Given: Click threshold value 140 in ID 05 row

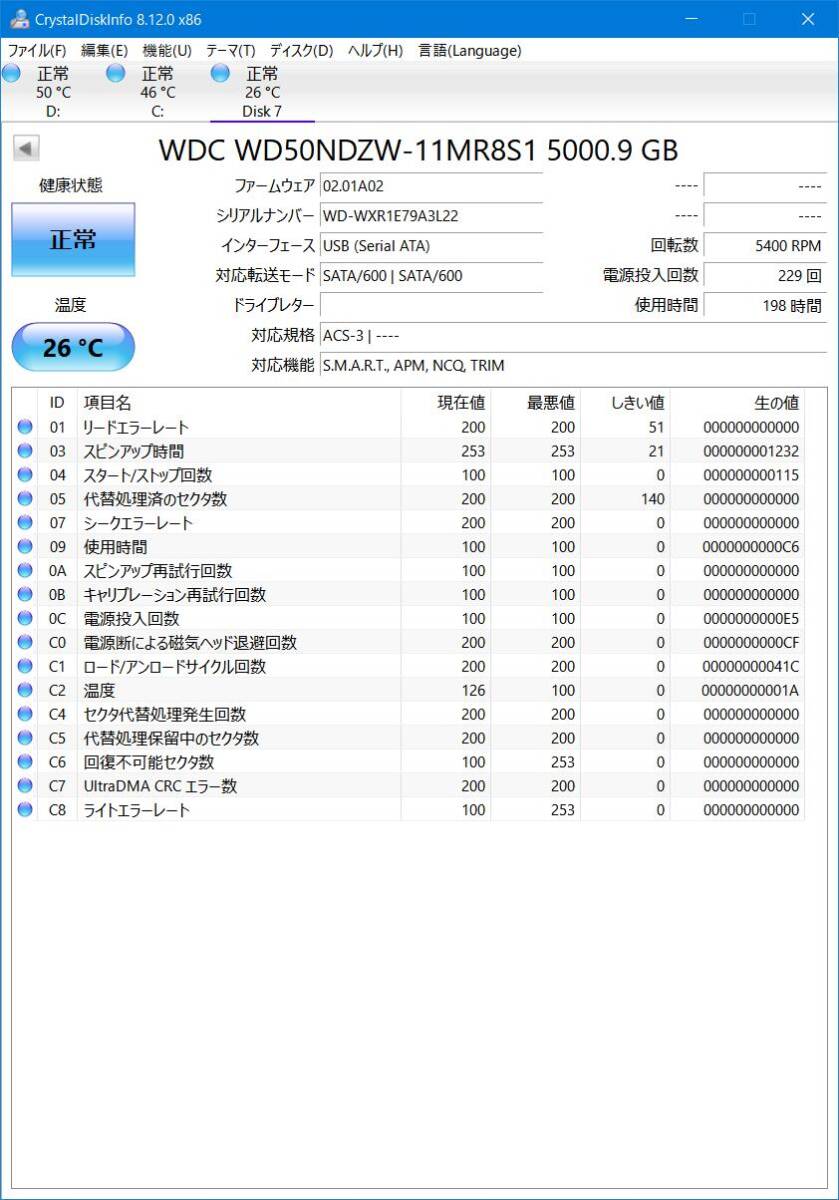Looking at the screenshot, I should [653, 499].
